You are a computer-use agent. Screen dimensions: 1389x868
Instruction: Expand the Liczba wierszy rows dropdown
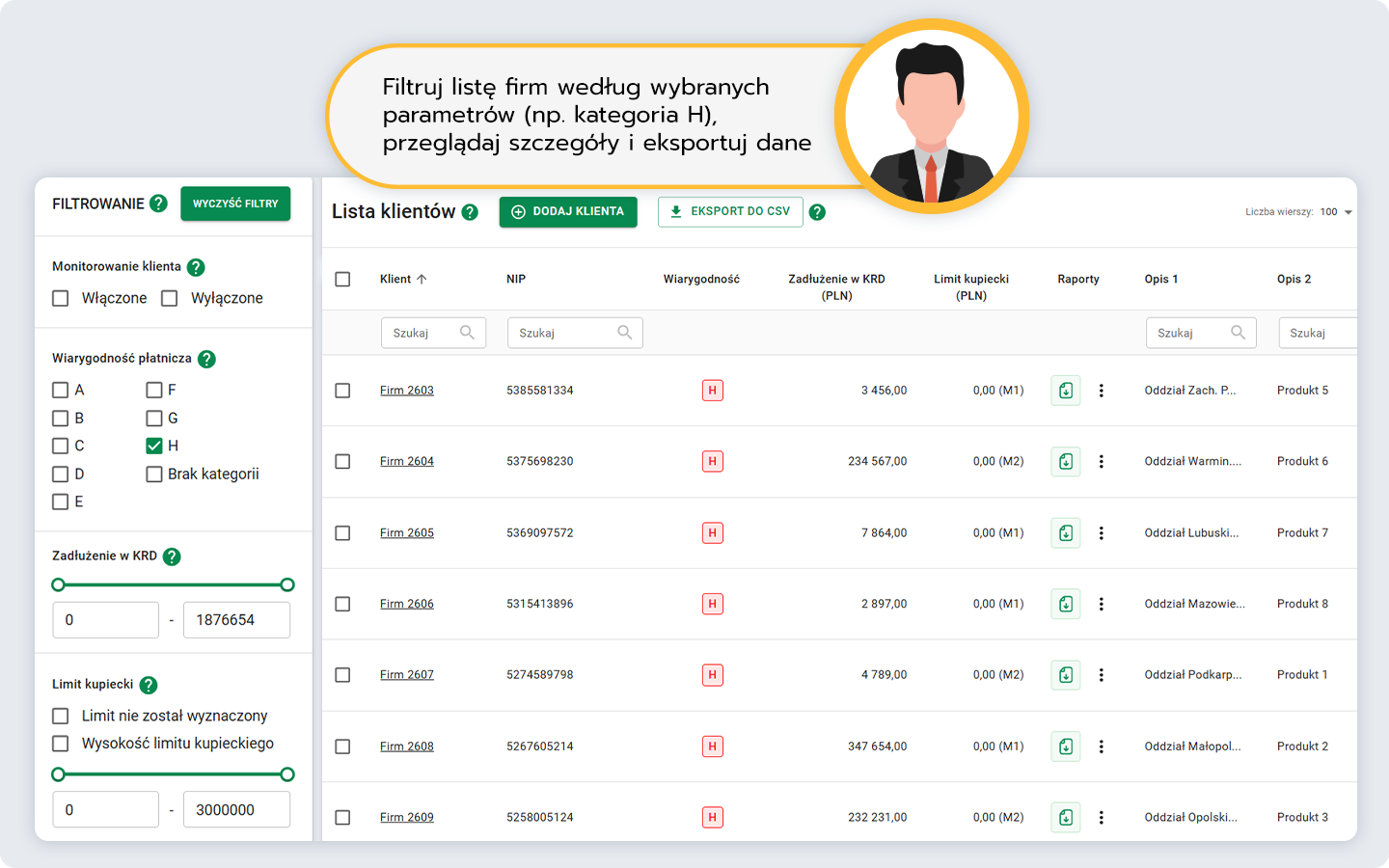[x=1348, y=212]
